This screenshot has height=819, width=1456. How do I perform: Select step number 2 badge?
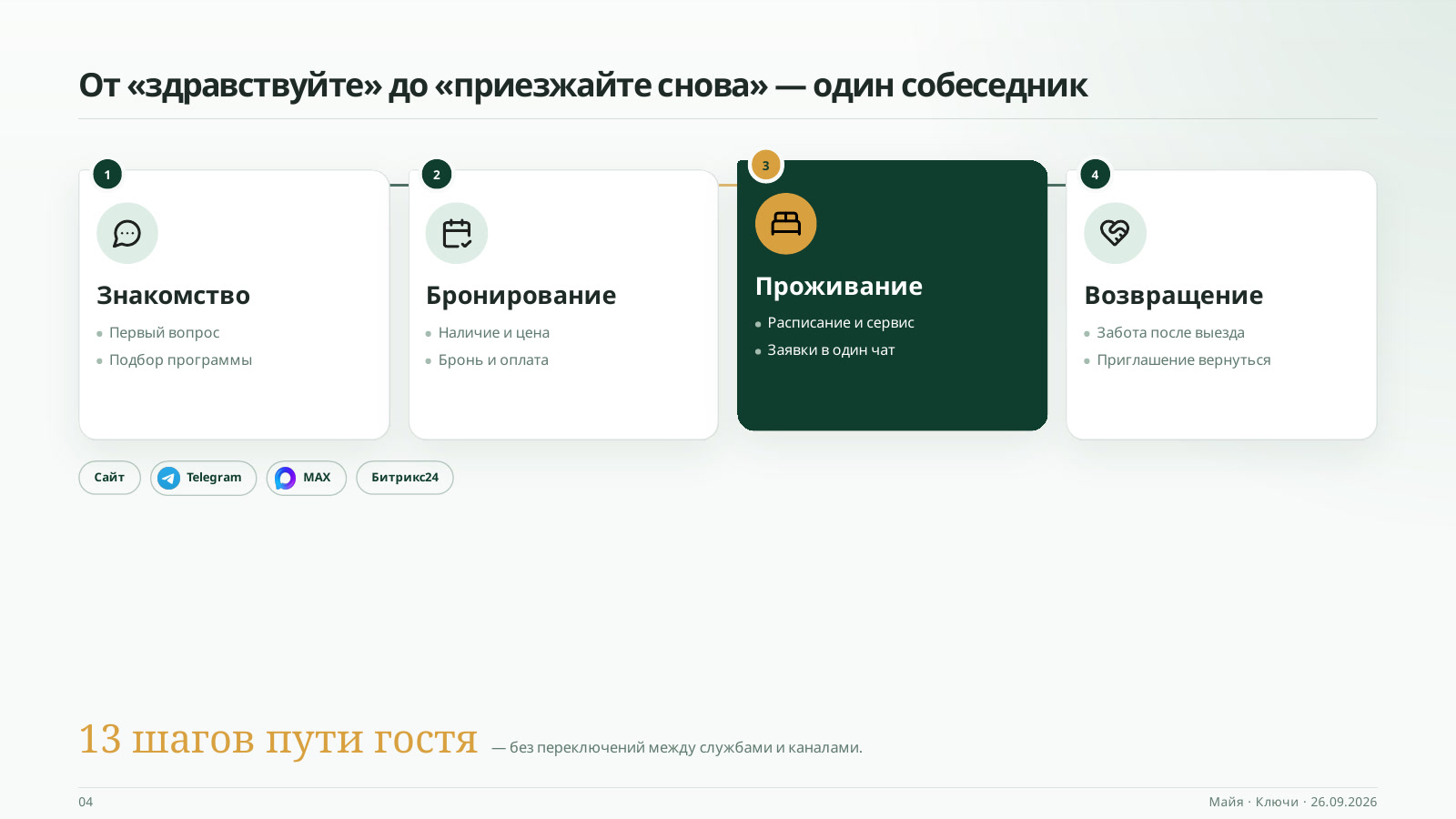437,175
